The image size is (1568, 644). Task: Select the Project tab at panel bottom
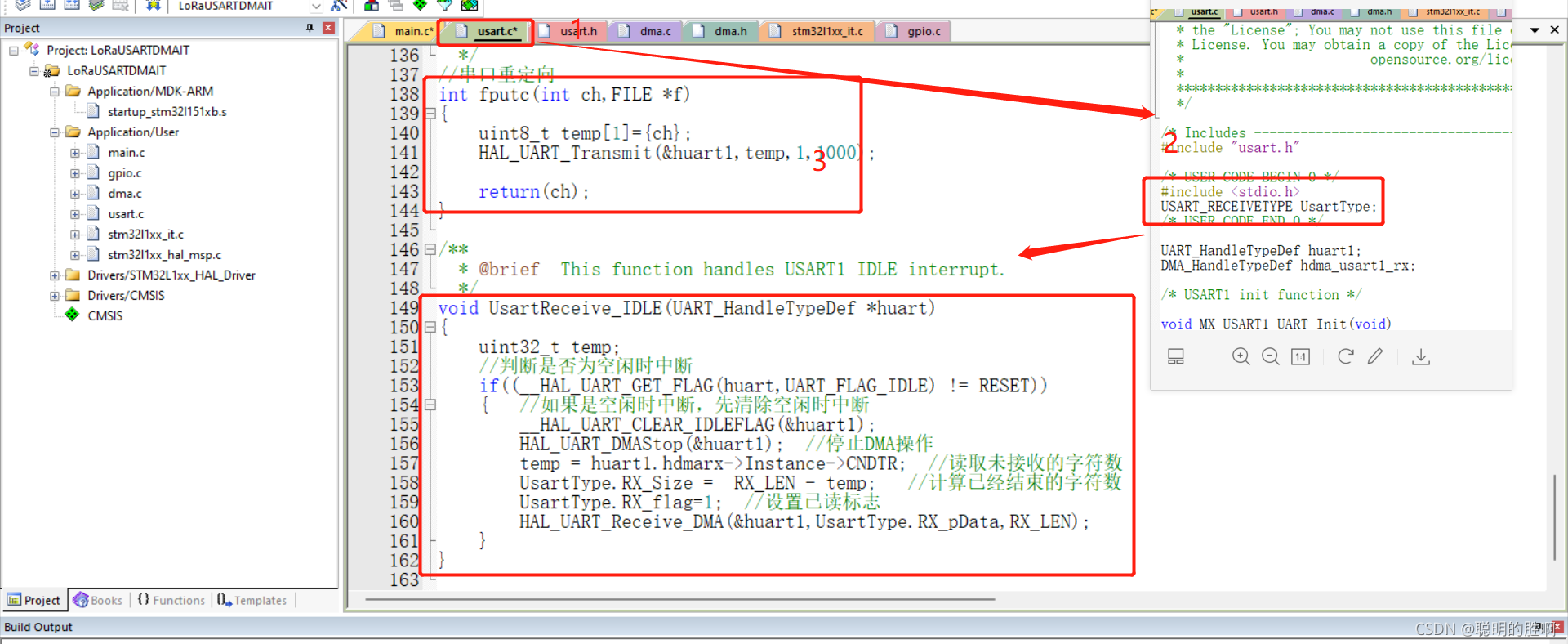click(x=34, y=600)
